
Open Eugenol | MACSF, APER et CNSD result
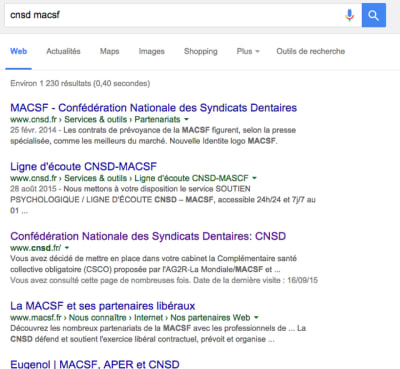[x=95, y=364]
